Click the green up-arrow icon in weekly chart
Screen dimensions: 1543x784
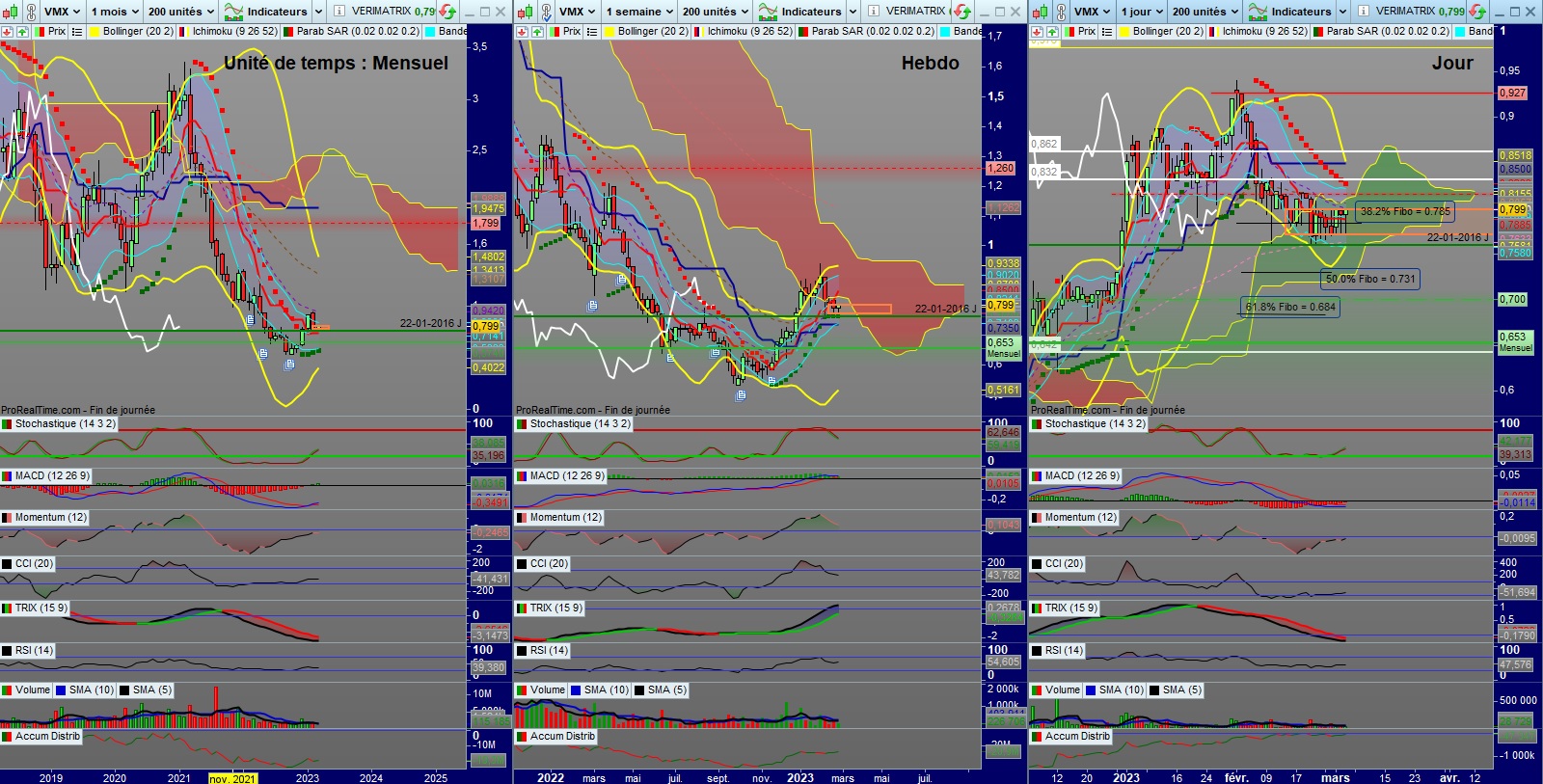(537, 31)
